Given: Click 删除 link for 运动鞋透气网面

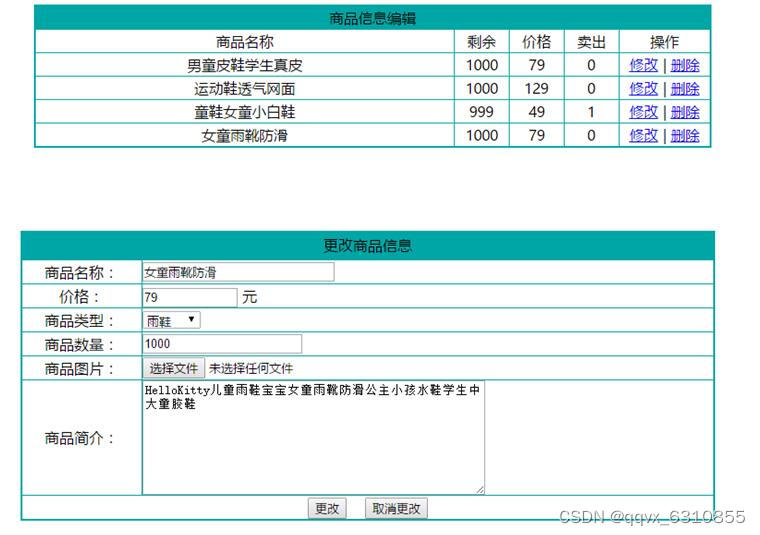Looking at the screenshot, I should pos(685,89).
